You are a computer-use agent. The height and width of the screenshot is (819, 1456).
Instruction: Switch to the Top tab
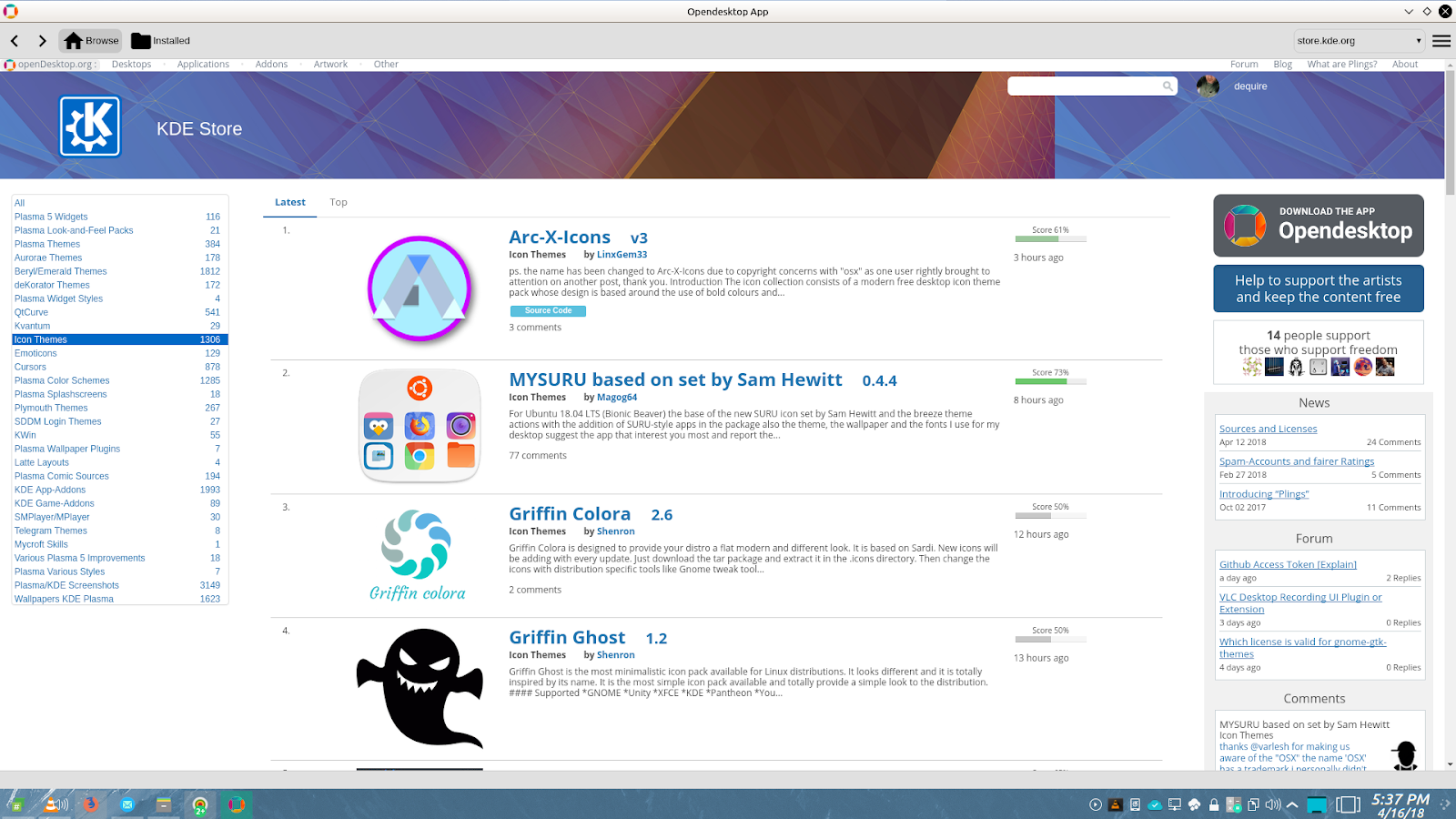[x=338, y=202]
